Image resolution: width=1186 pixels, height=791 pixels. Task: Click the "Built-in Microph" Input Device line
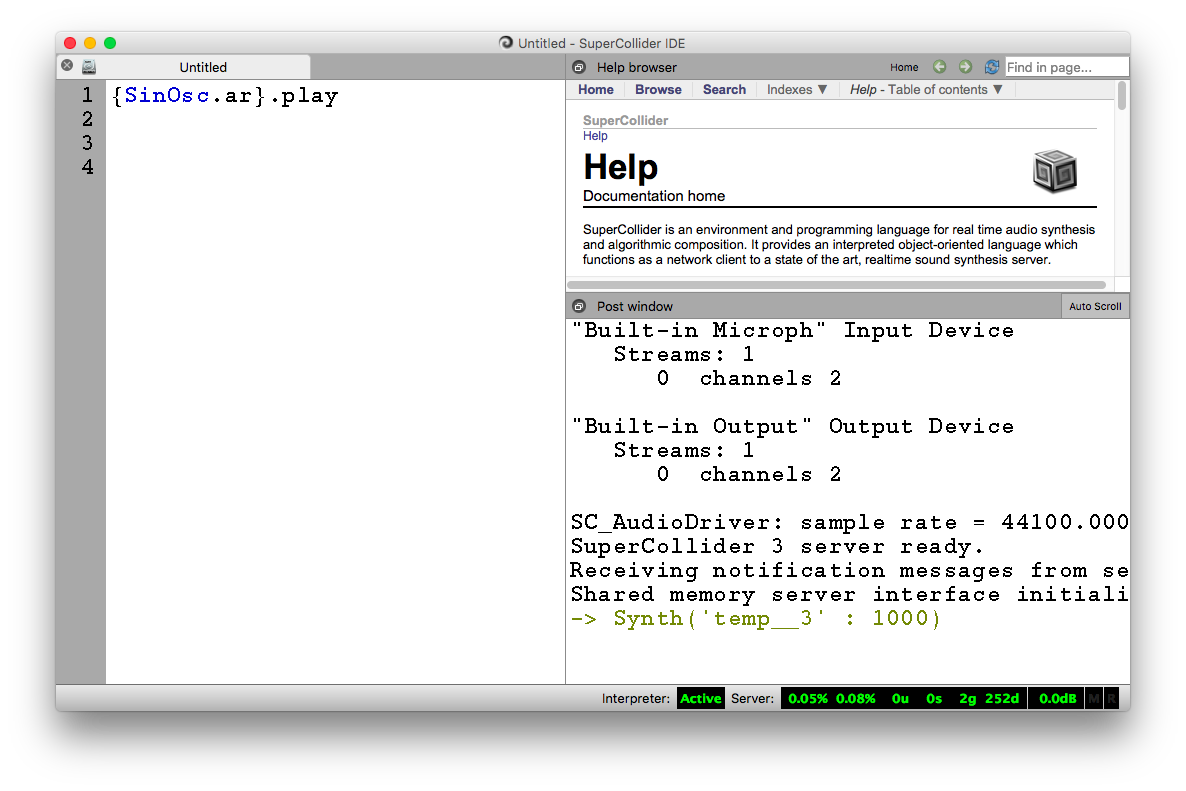pyautogui.click(x=792, y=330)
